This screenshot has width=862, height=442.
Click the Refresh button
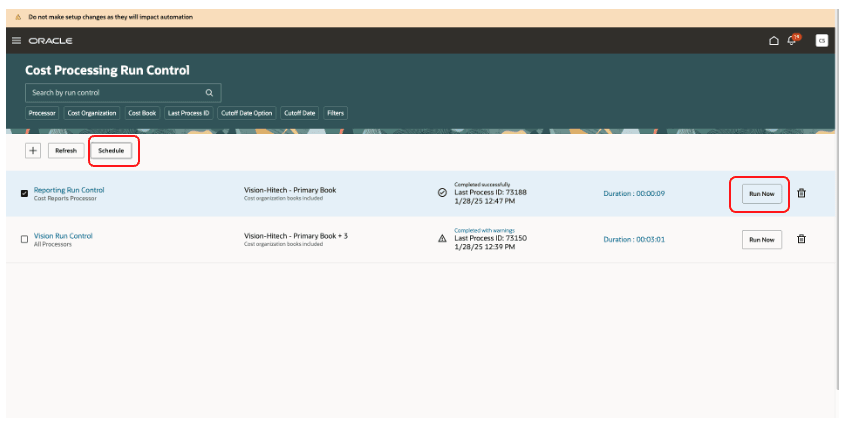click(x=66, y=151)
